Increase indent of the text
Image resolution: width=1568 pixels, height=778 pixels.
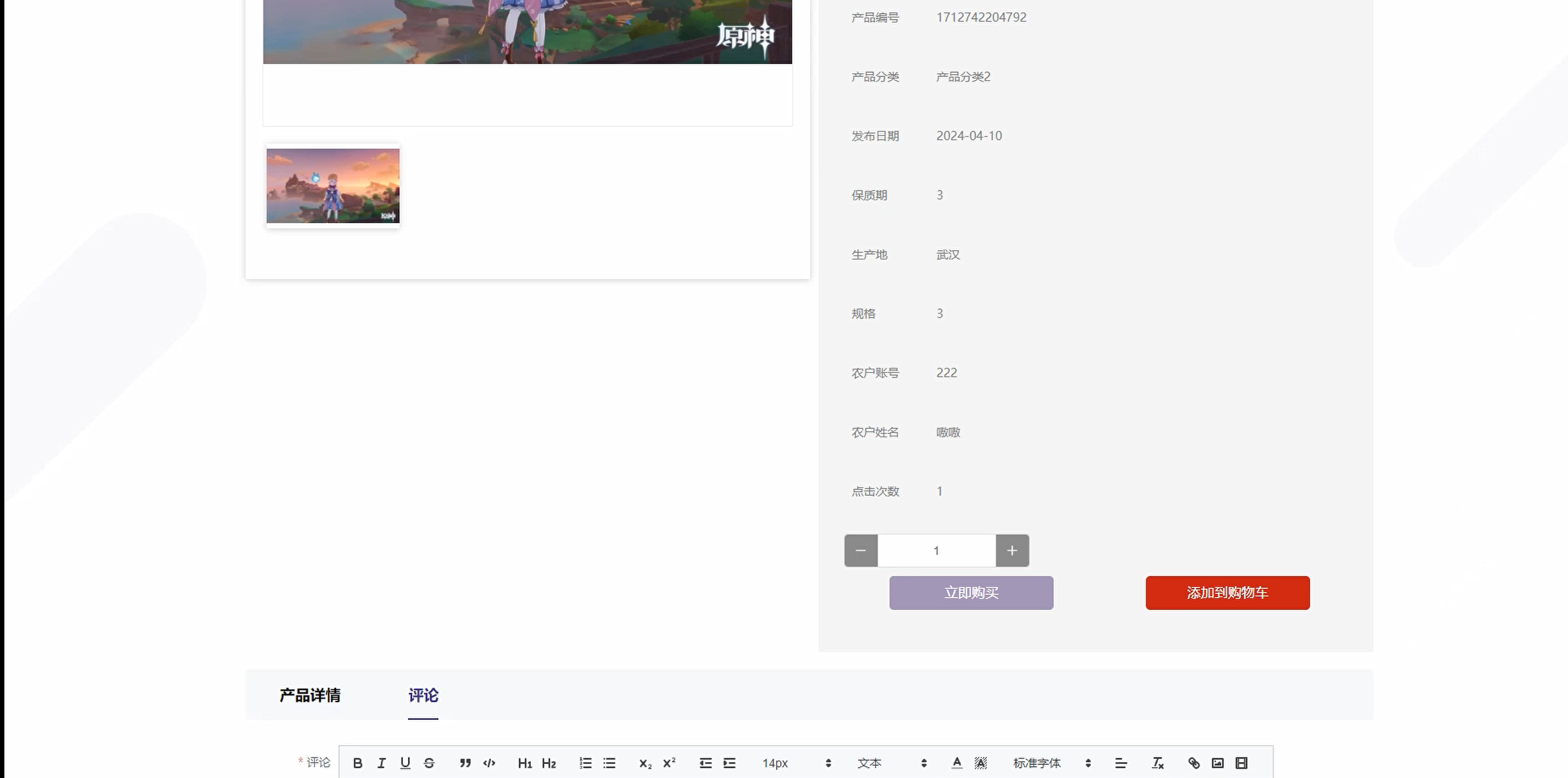[729, 763]
